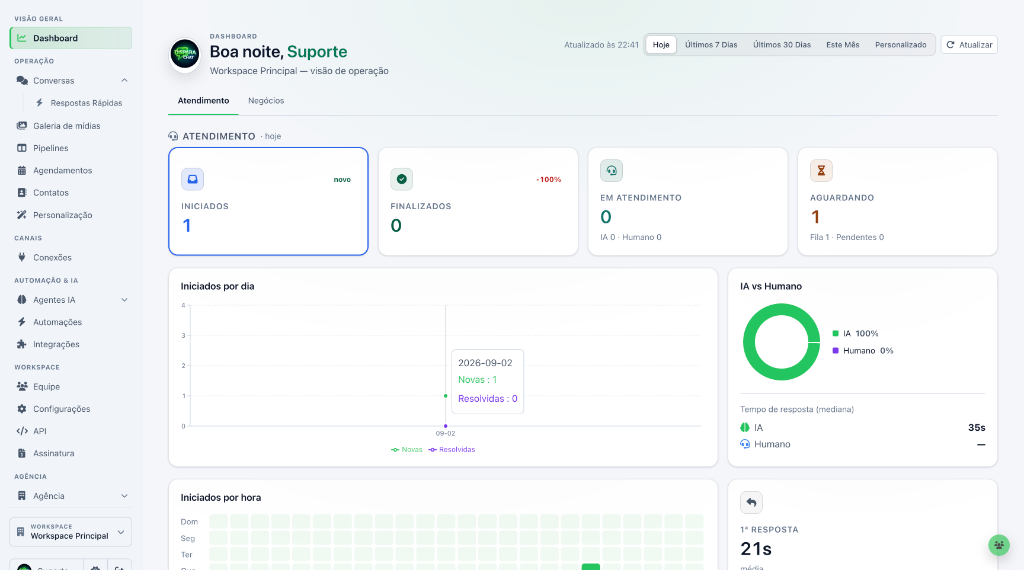The width and height of the screenshot is (1024, 570).
Task: Click the "IA vs Humano" panel title
Action: point(771,286)
